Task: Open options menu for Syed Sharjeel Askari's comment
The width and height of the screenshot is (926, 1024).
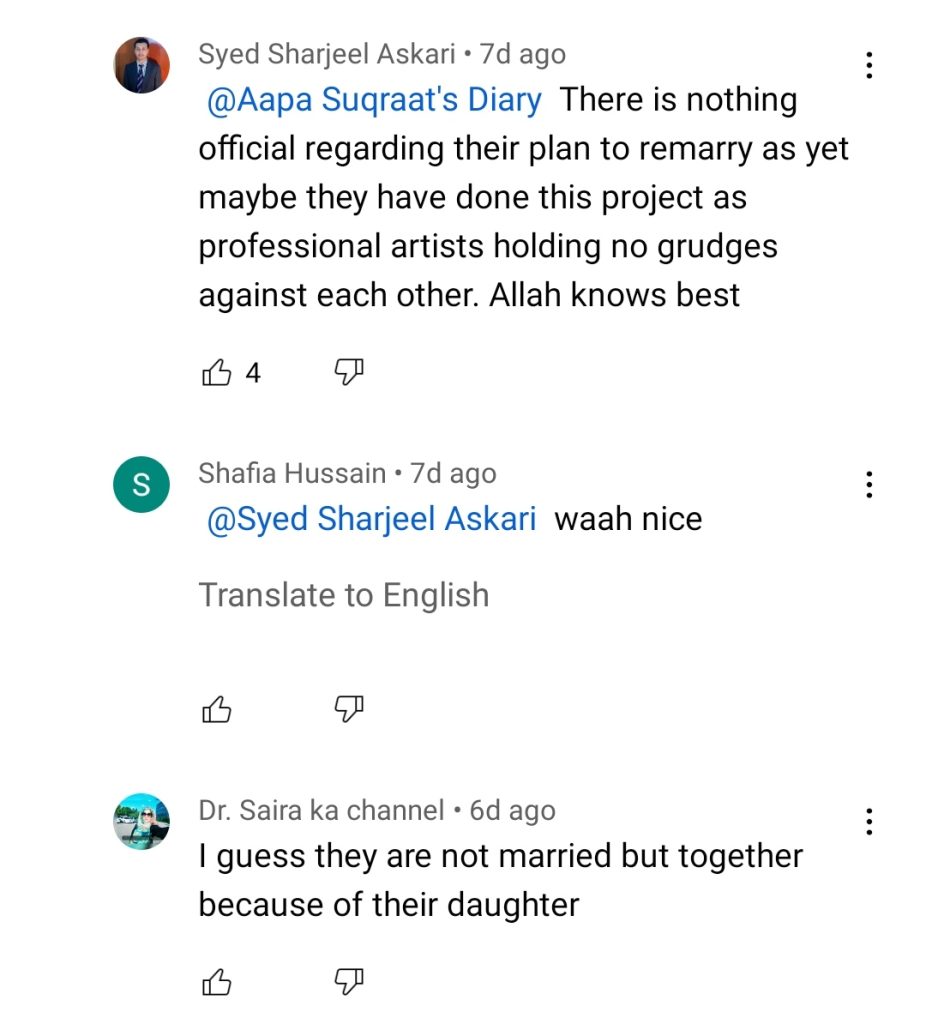Action: [869, 65]
